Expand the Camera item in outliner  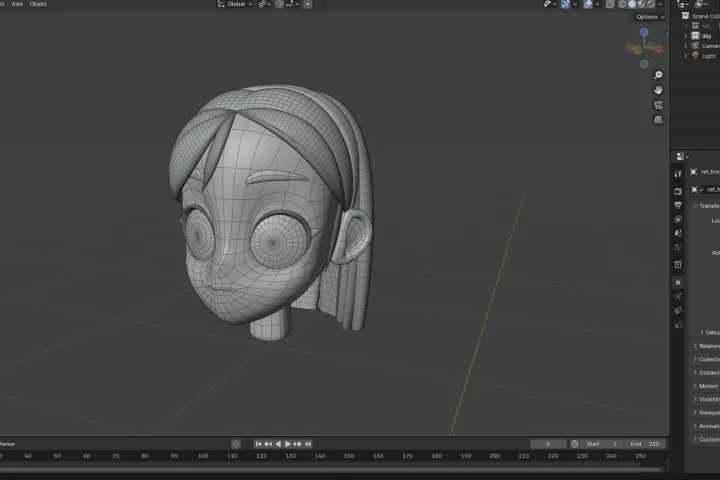click(686, 46)
